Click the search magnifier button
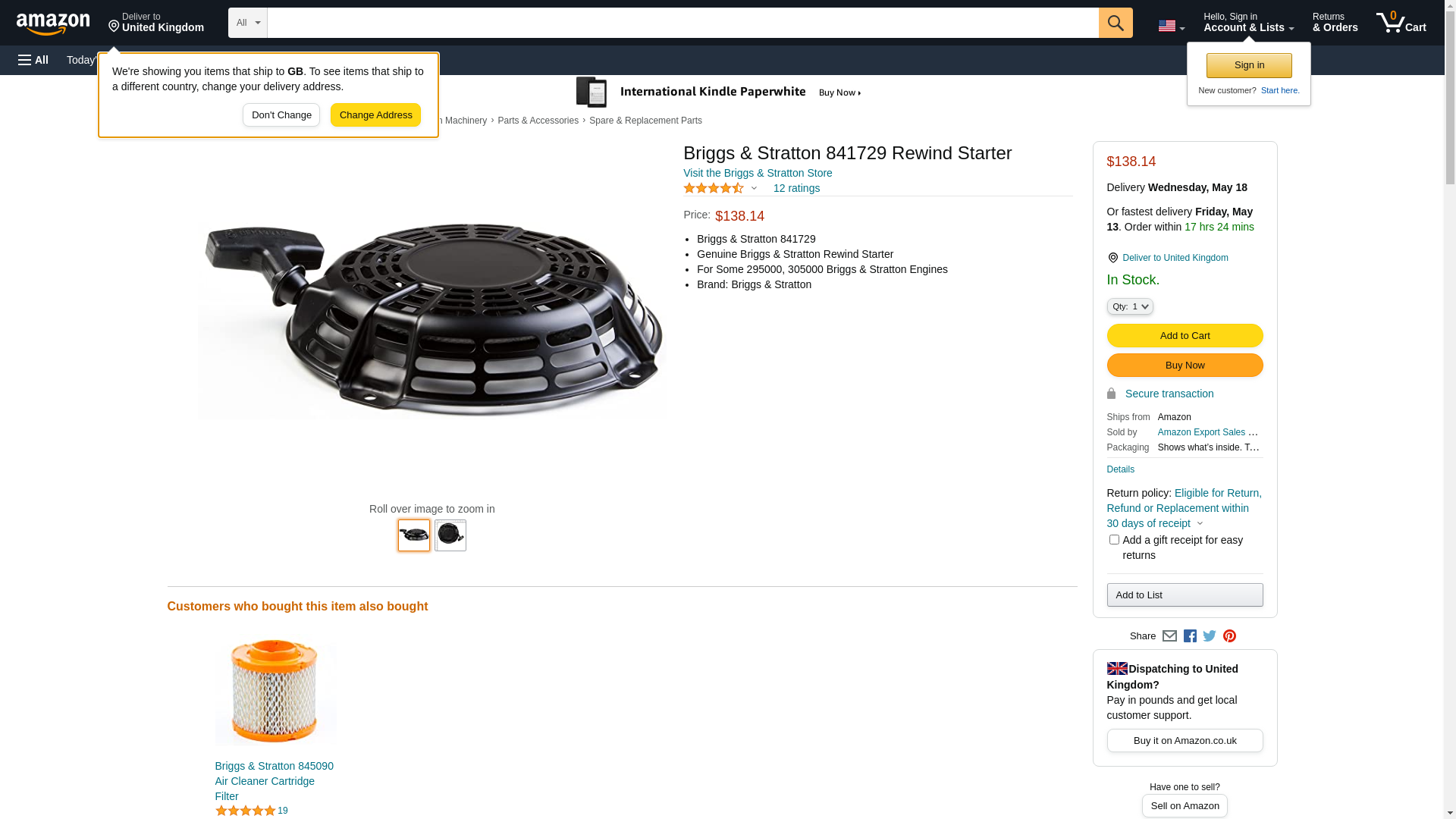Image resolution: width=1456 pixels, height=819 pixels. pyautogui.click(x=1116, y=23)
